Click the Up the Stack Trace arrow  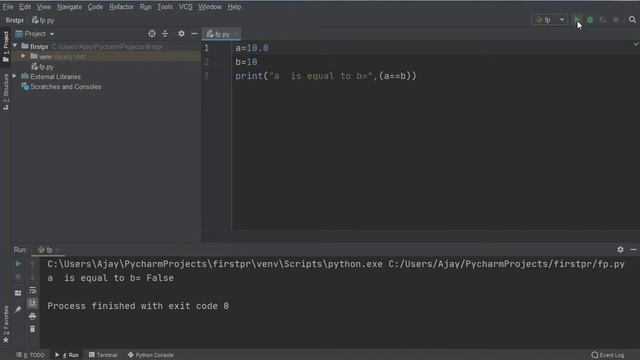coord(33,264)
